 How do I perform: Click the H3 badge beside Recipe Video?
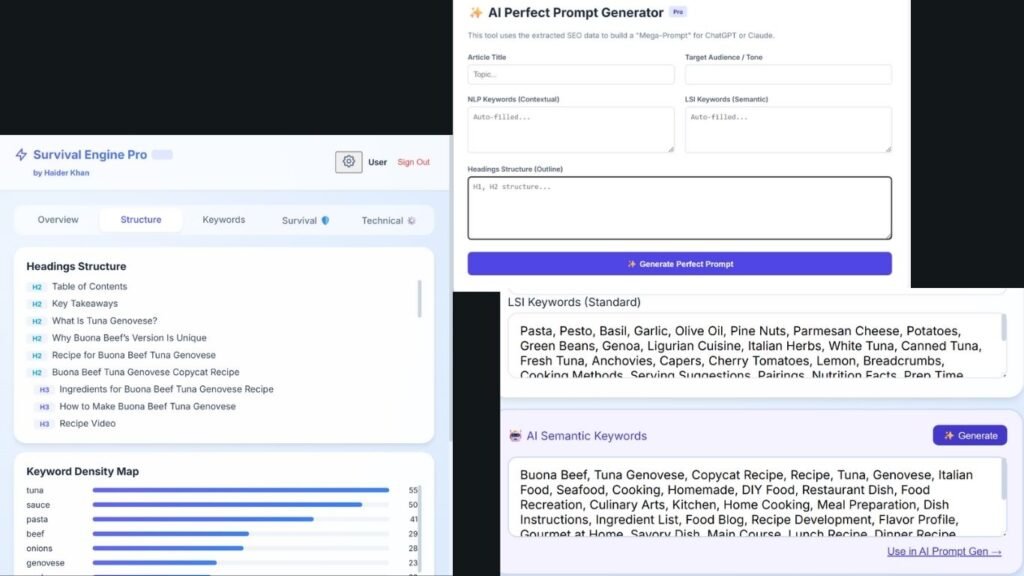(x=44, y=424)
